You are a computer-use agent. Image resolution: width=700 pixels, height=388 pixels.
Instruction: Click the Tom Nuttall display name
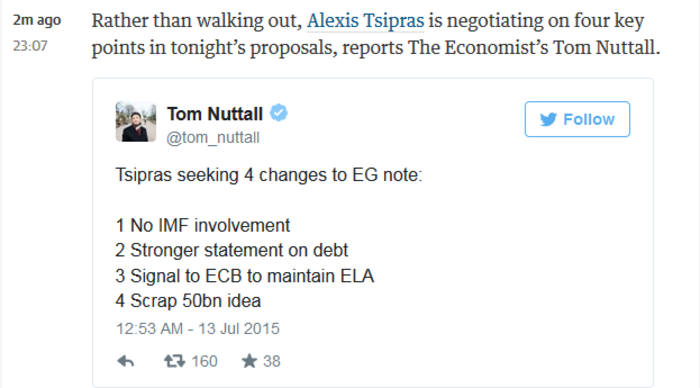(215, 114)
